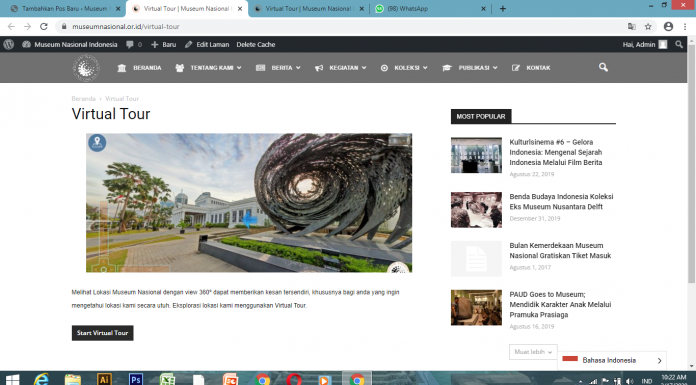The height and width of the screenshot is (385, 696).
Task: Open the site search magnifier icon
Action: 603,67
